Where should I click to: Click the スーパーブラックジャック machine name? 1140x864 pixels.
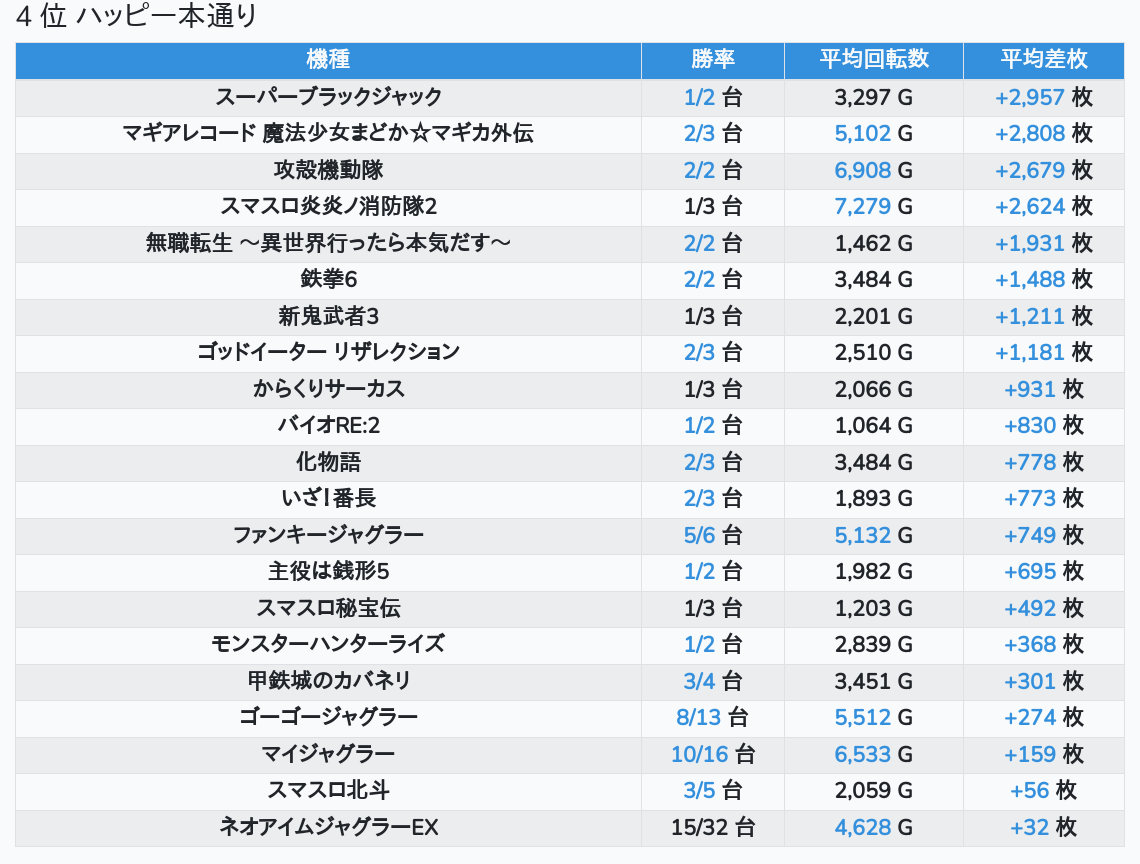tap(328, 97)
